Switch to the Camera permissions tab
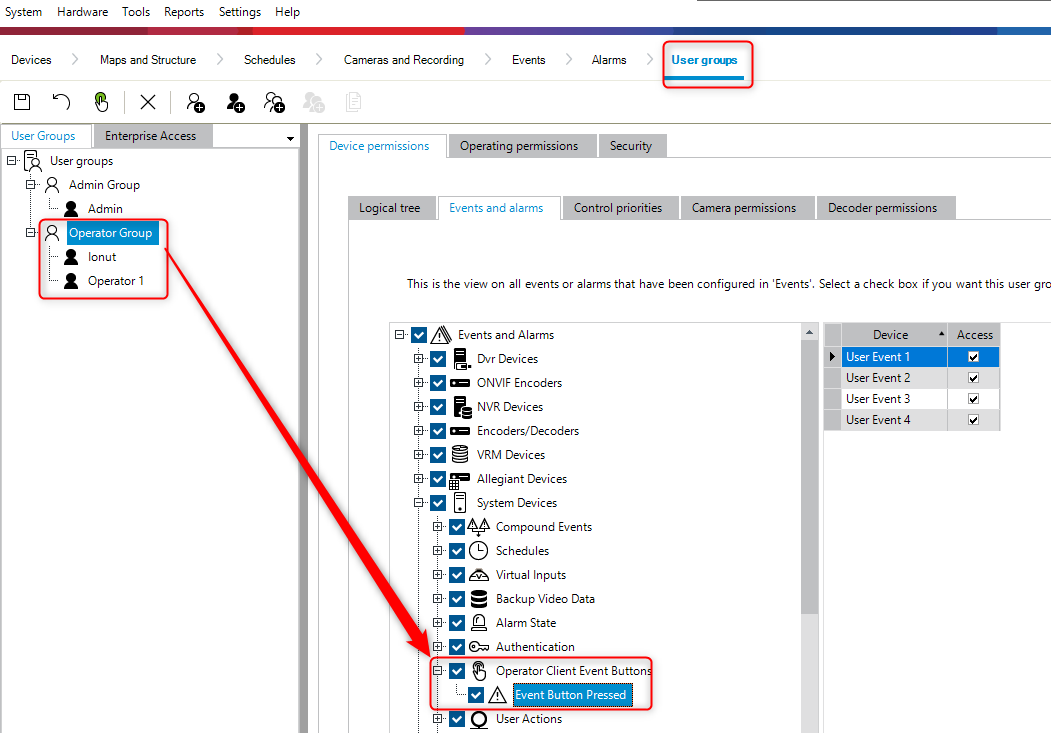 744,208
